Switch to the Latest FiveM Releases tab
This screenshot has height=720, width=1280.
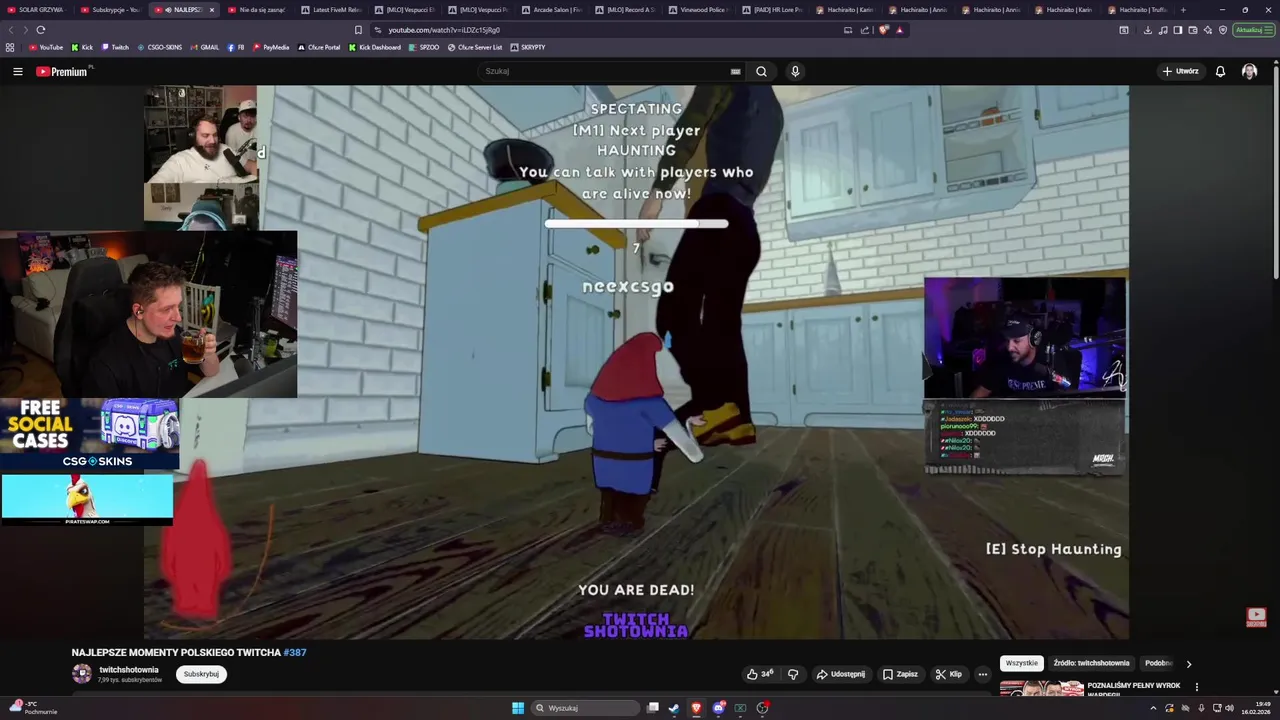(331, 10)
